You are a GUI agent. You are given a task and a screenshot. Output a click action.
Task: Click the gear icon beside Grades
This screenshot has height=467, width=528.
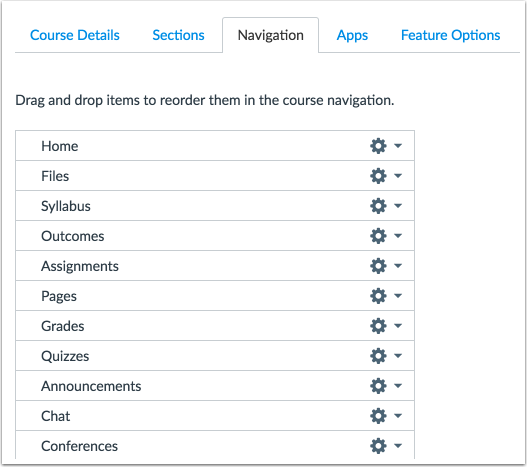[378, 326]
